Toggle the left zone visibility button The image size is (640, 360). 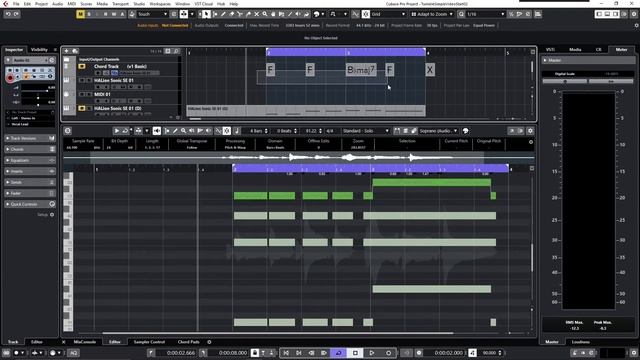[x=599, y=14]
